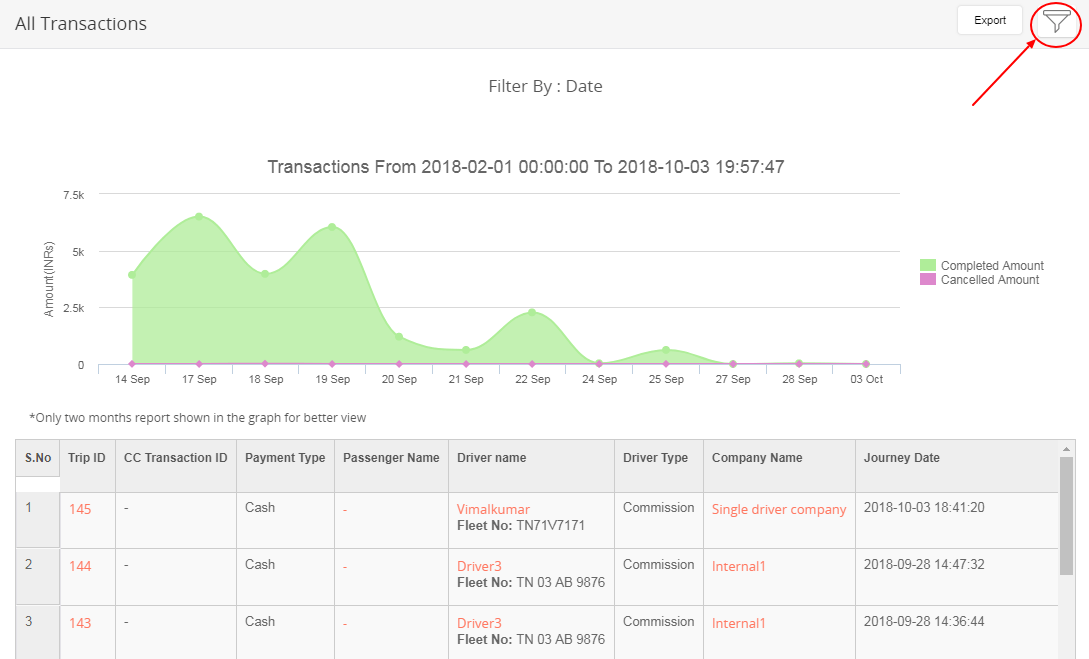Screen dimensions: 1089x659
Task: Open Trip ID 143 link
Action: [x=80, y=623]
